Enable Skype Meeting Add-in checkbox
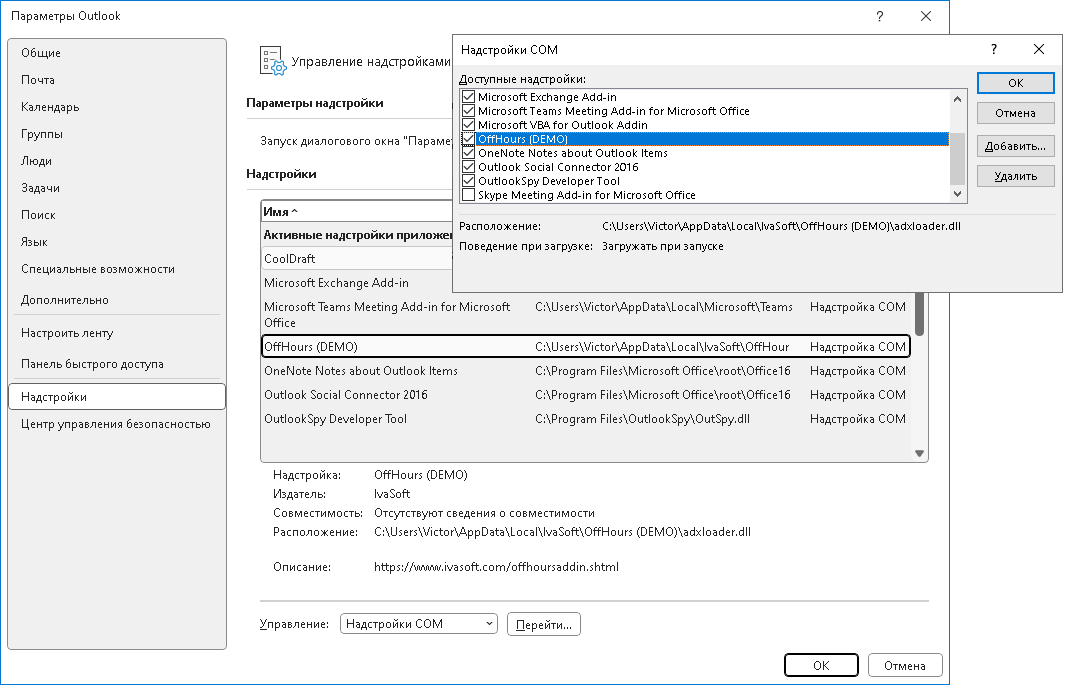 pos(468,195)
